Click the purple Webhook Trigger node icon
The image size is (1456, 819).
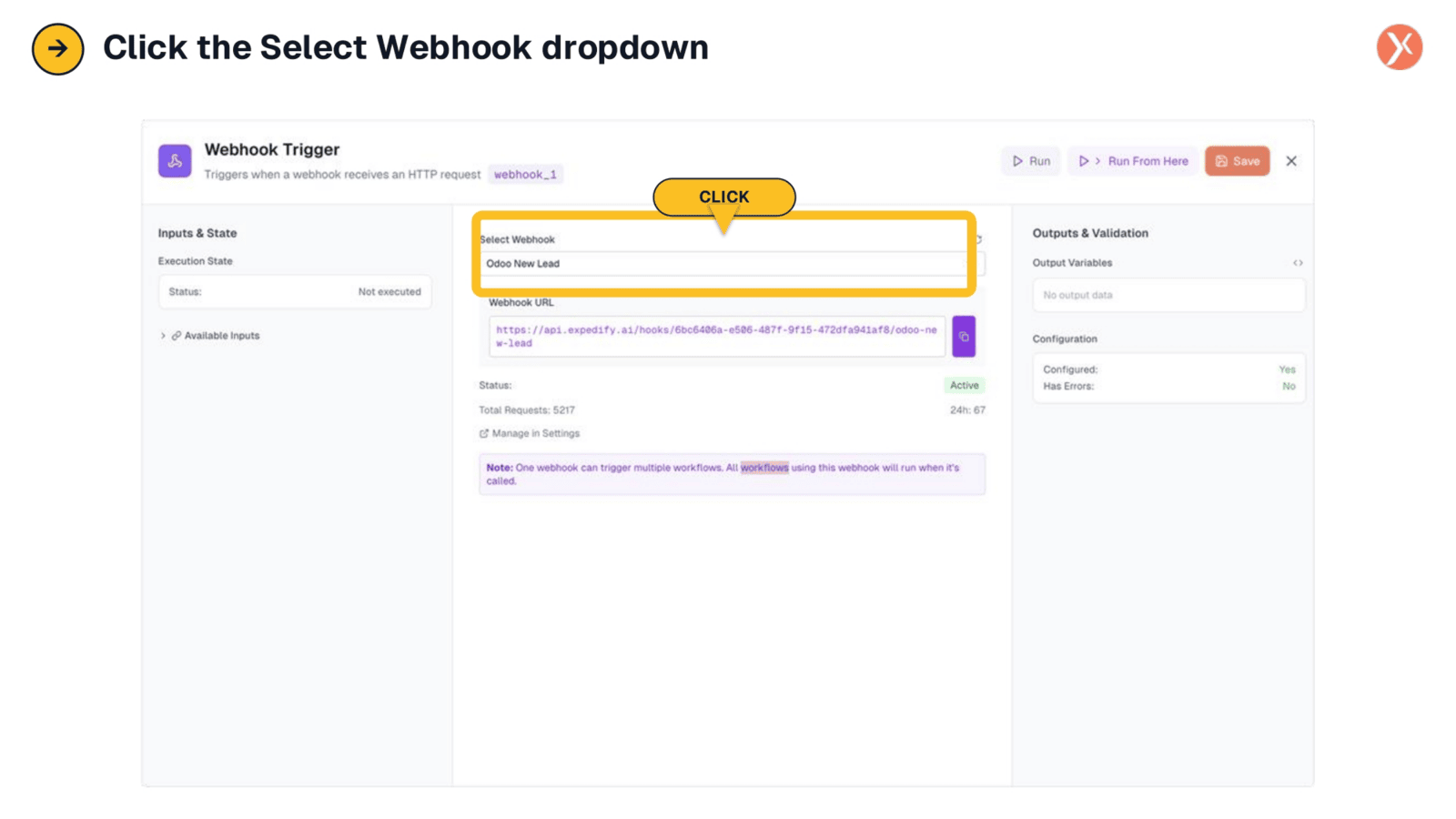(x=175, y=161)
